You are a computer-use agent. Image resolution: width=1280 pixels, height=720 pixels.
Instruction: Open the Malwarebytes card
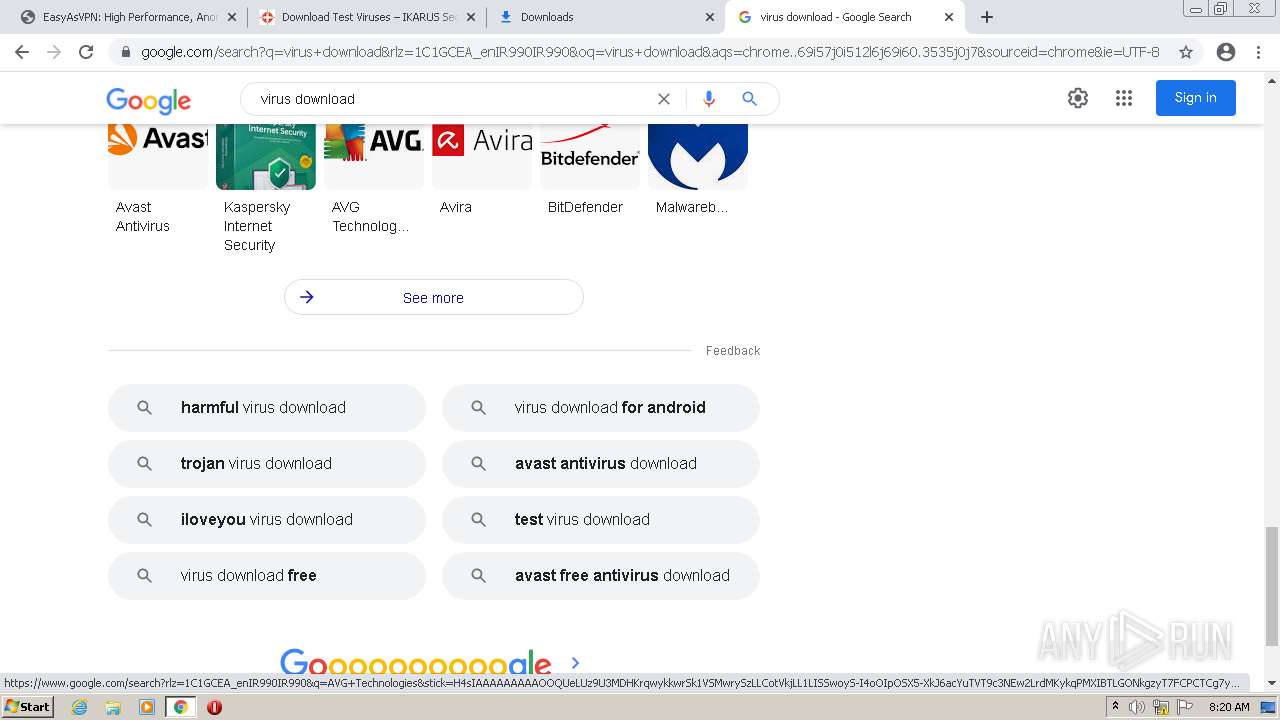[x=698, y=170]
